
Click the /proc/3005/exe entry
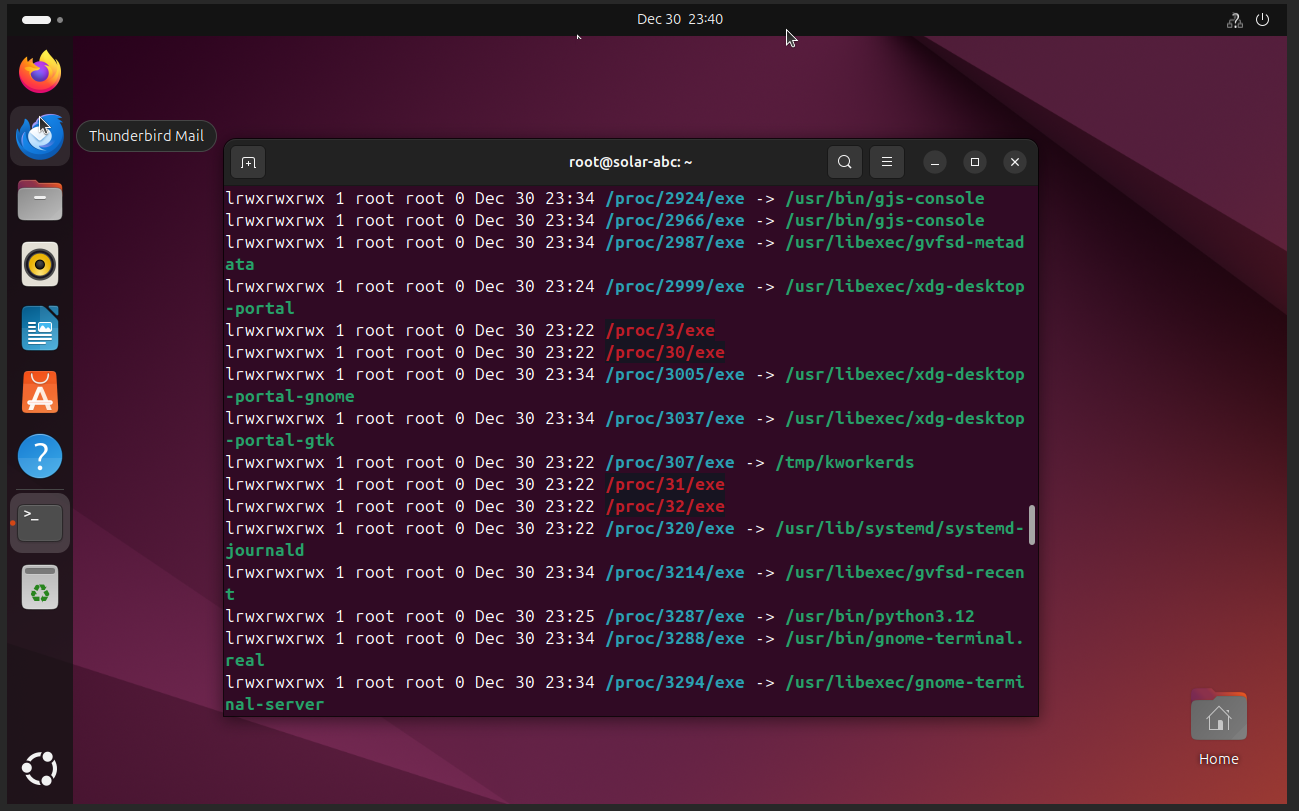click(675, 374)
